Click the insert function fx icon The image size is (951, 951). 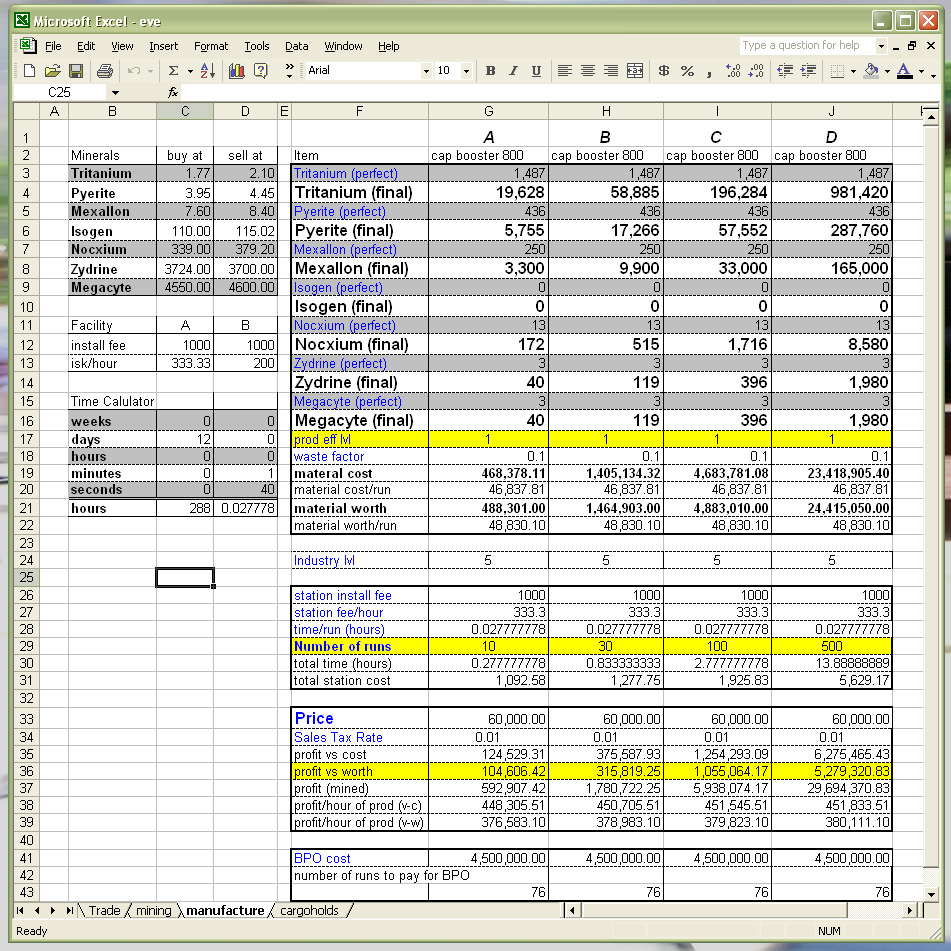(173, 92)
